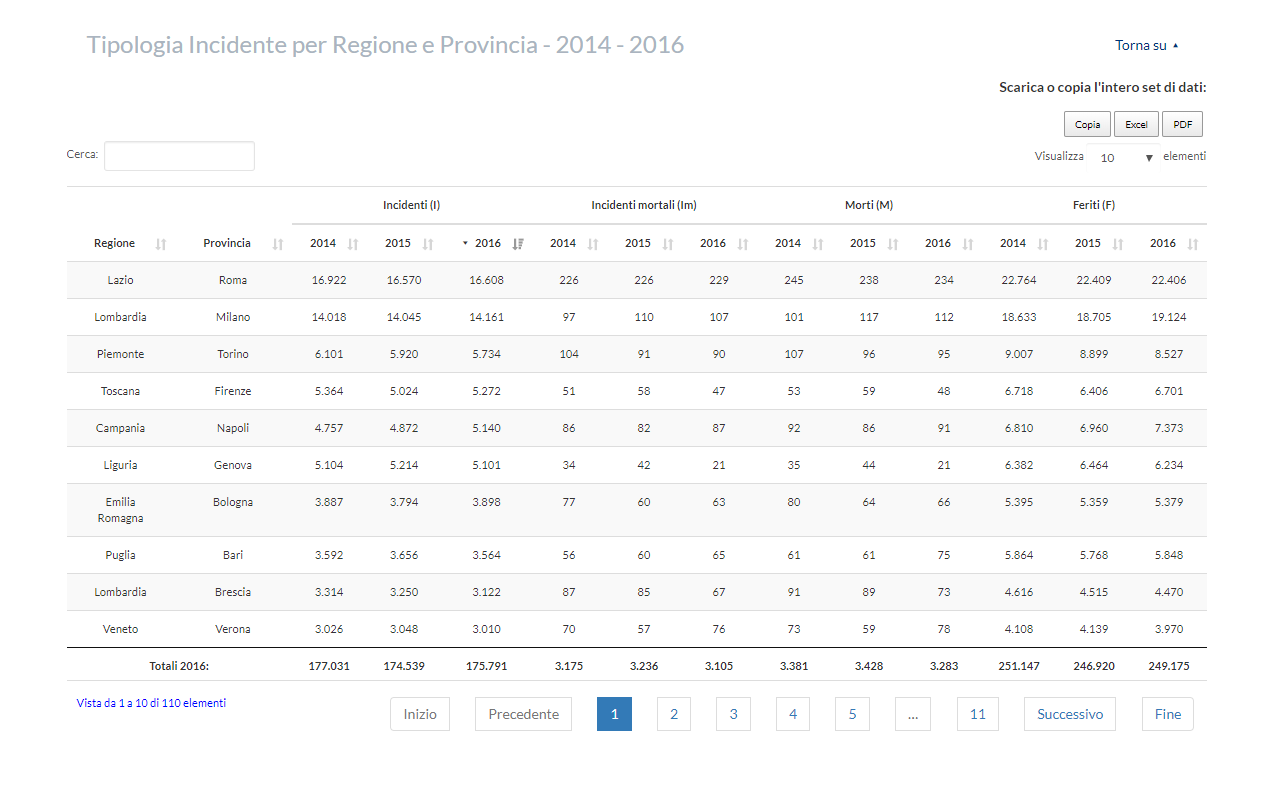Jump to page 11 of results
1270x789 pixels.
pos(978,714)
